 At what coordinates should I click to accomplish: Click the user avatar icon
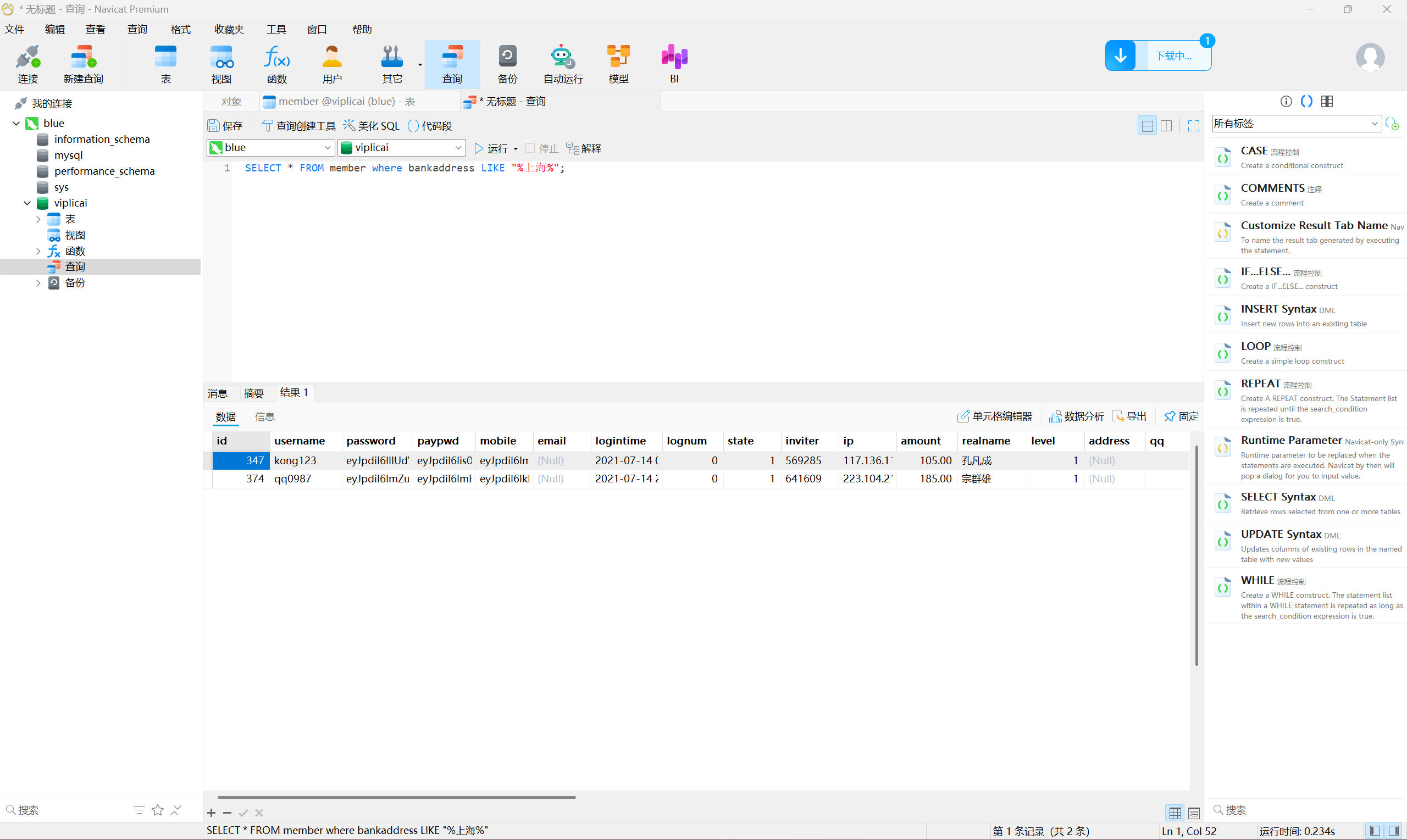[1370, 57]
